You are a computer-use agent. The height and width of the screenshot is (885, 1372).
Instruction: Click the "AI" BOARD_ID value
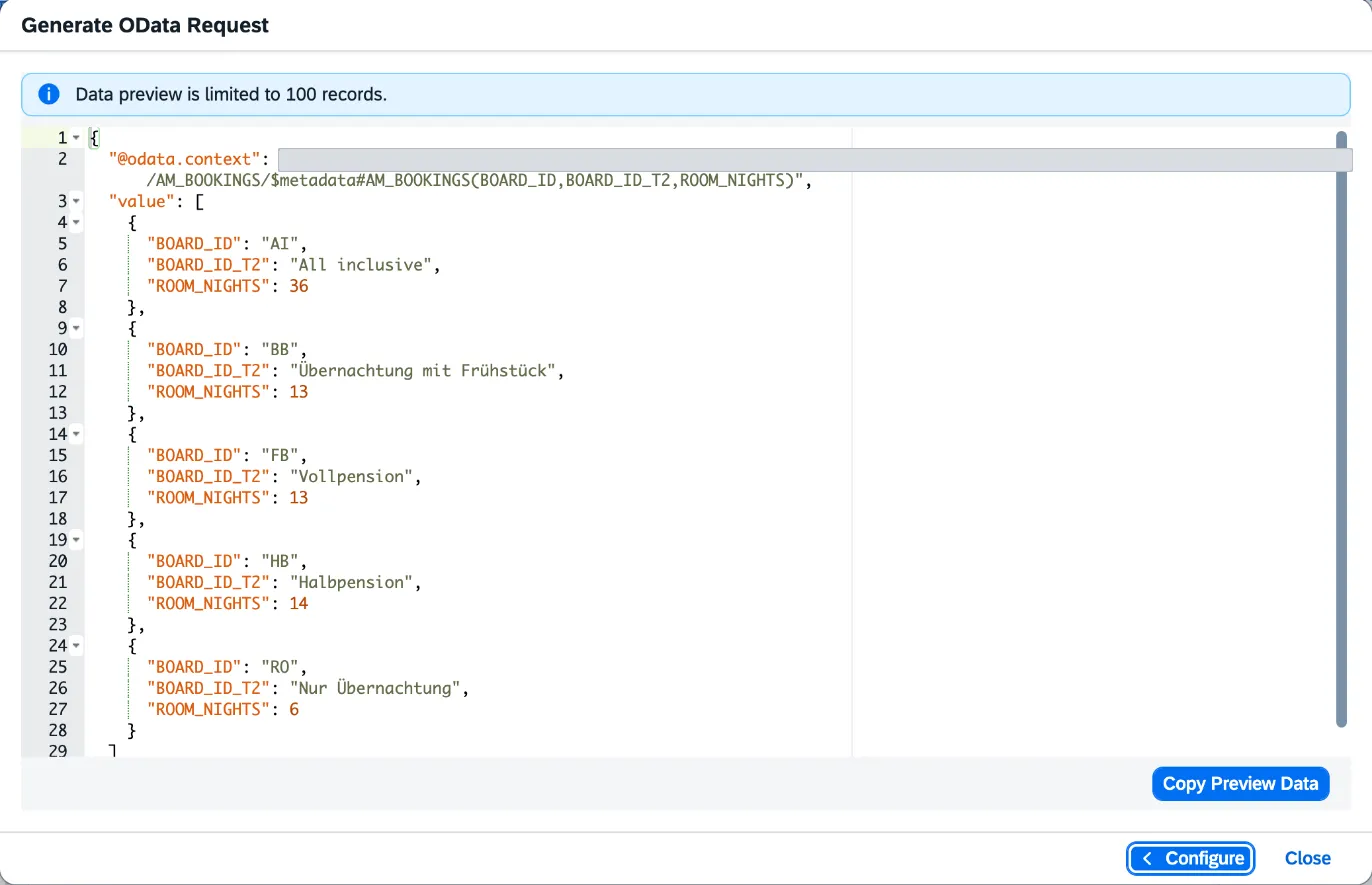[x=279, y=244]
